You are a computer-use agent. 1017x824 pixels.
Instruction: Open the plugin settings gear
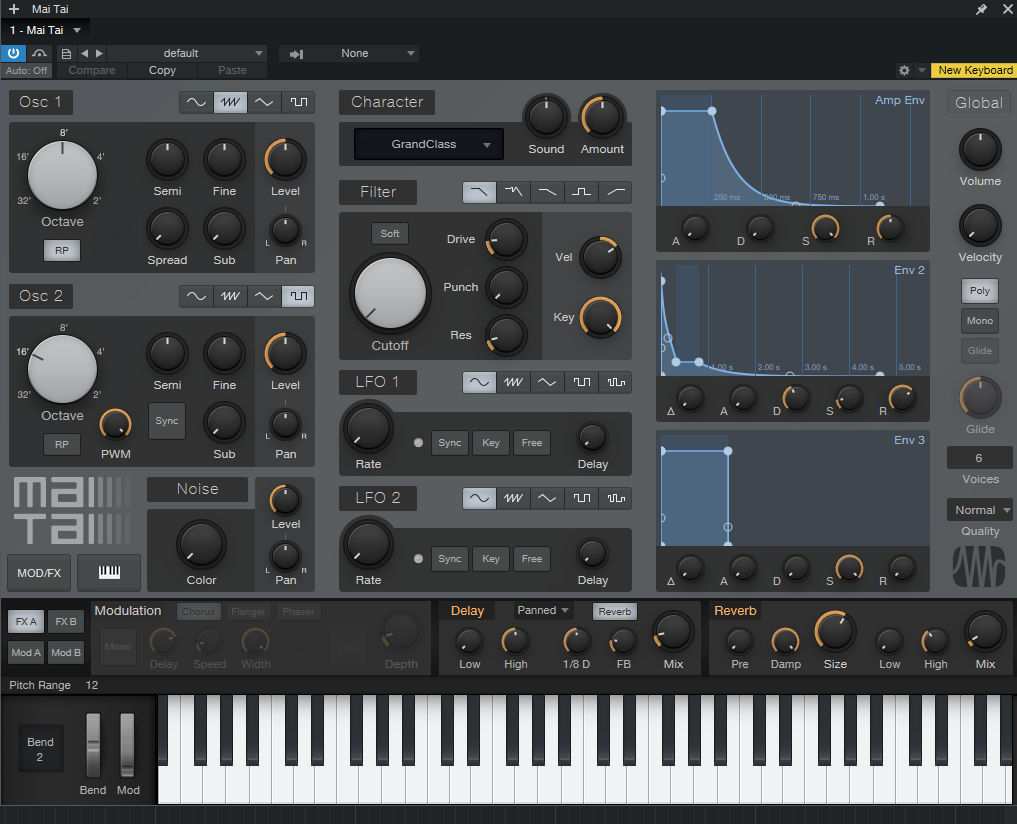pos(904,70)
